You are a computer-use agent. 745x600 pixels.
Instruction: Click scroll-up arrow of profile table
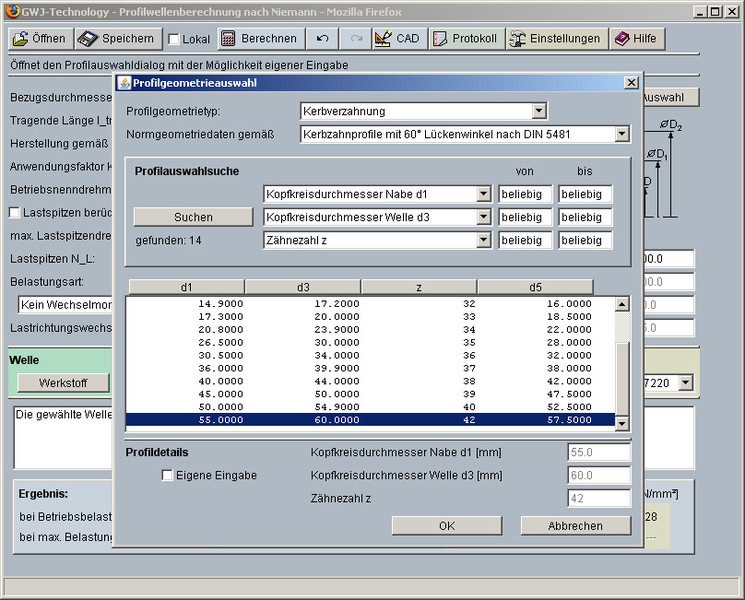click(x=622, y=305)
